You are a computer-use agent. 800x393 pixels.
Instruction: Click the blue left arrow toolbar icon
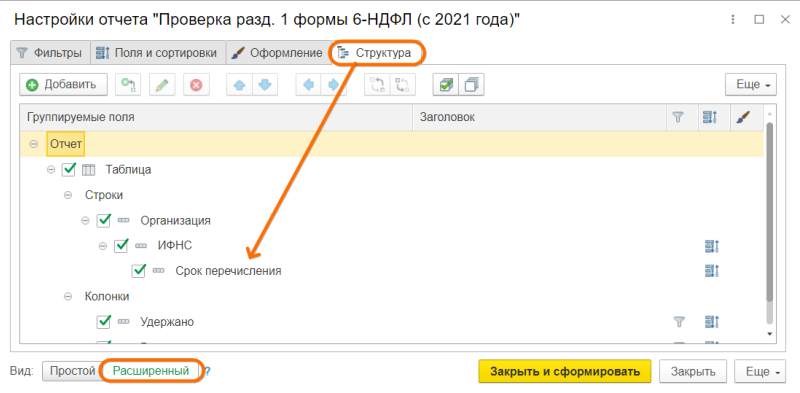pos(309,85)
